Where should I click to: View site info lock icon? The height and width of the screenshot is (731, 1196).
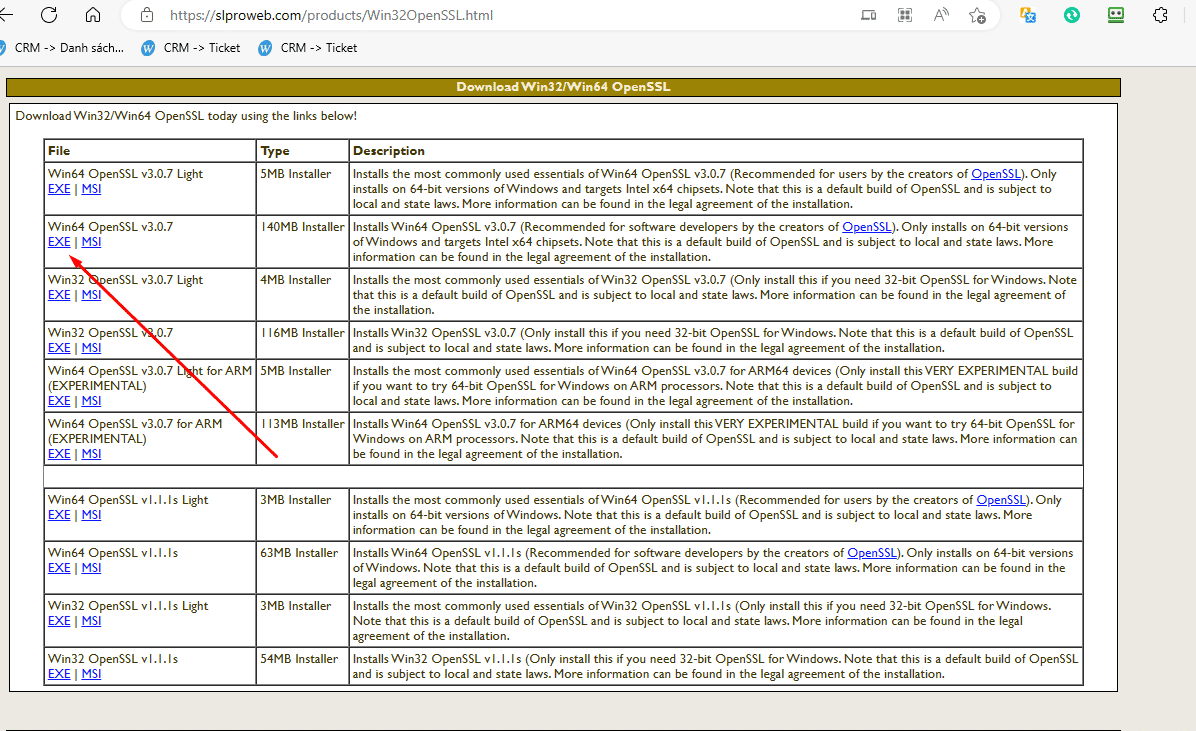click(147, 15)
